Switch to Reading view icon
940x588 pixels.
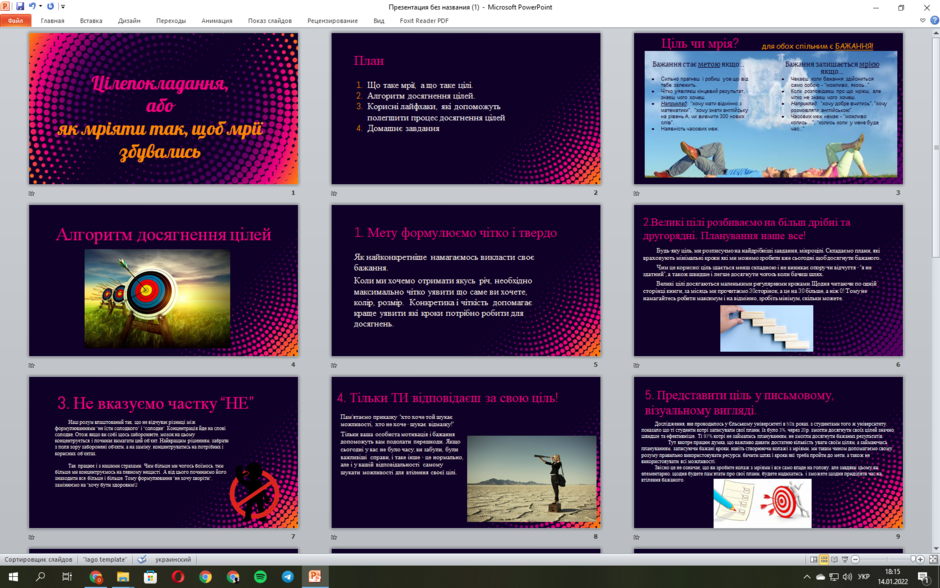pyautogui.click(x=834, y=559)
